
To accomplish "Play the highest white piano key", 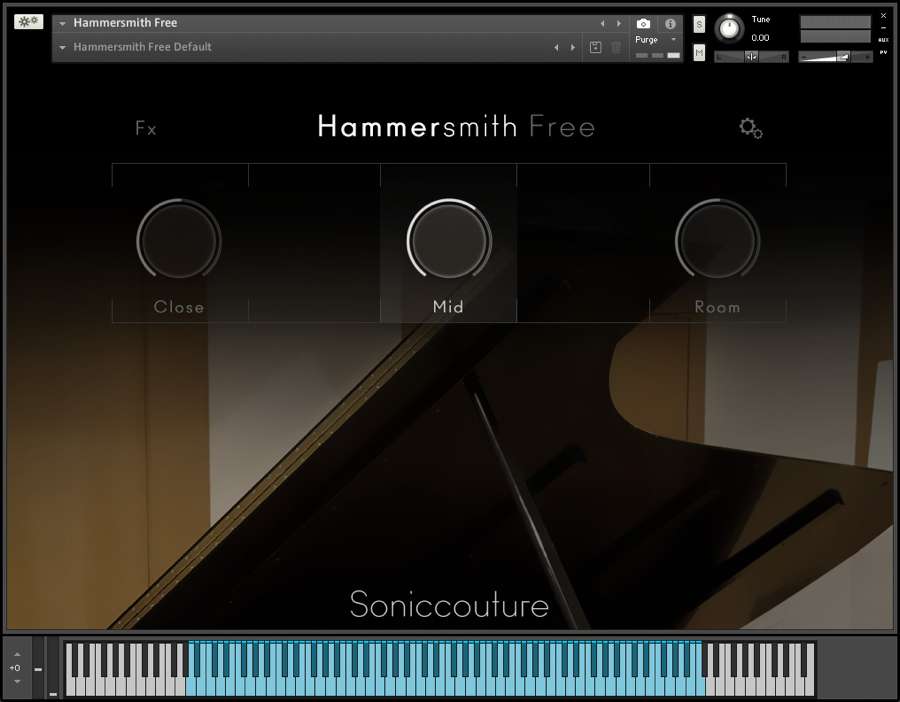I will [x=810, y=687].
